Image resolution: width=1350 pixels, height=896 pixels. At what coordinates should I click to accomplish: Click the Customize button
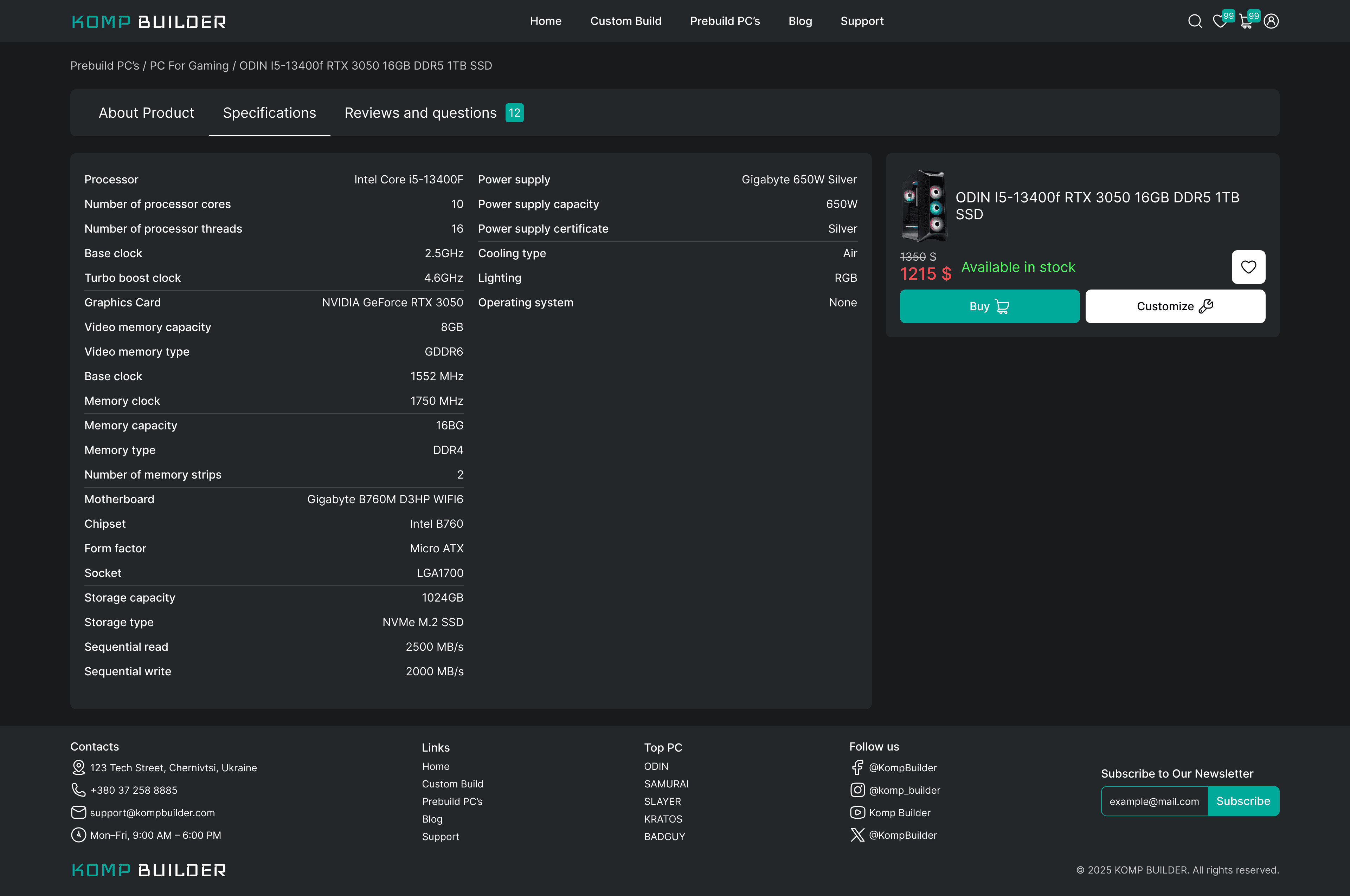(1175, 306)
